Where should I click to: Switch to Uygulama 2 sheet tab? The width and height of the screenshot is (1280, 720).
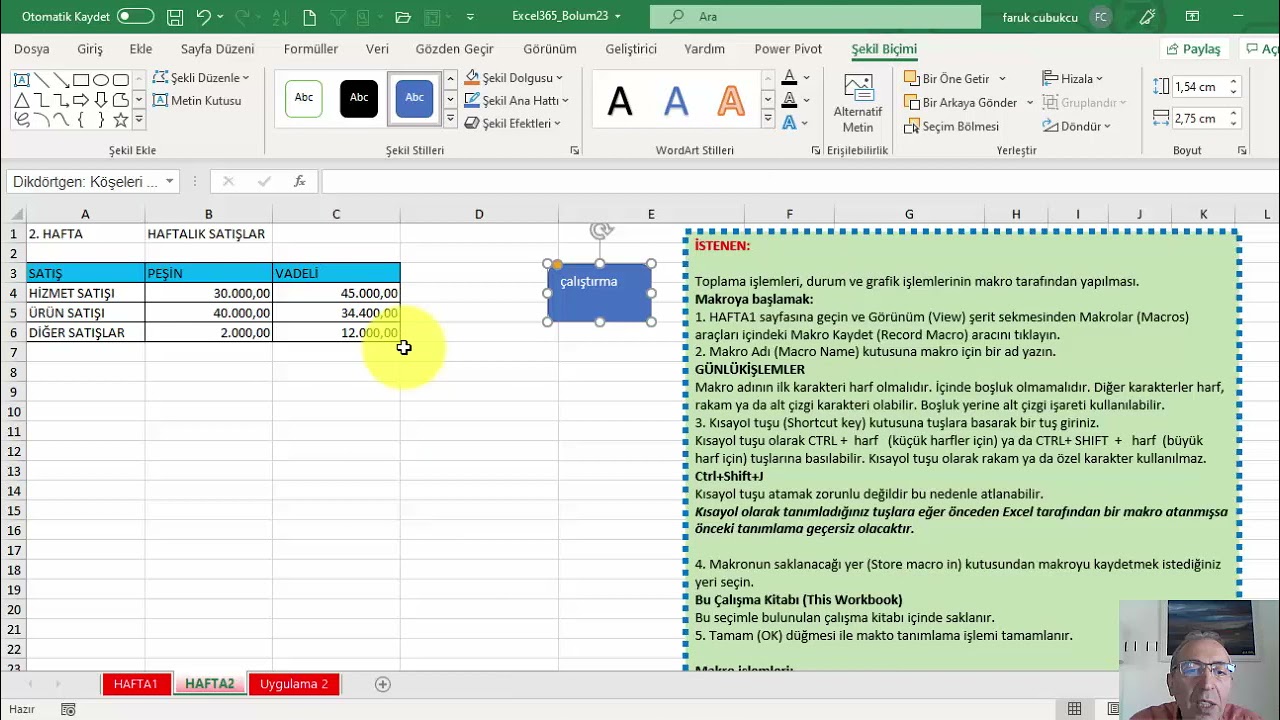pos(294,684)
